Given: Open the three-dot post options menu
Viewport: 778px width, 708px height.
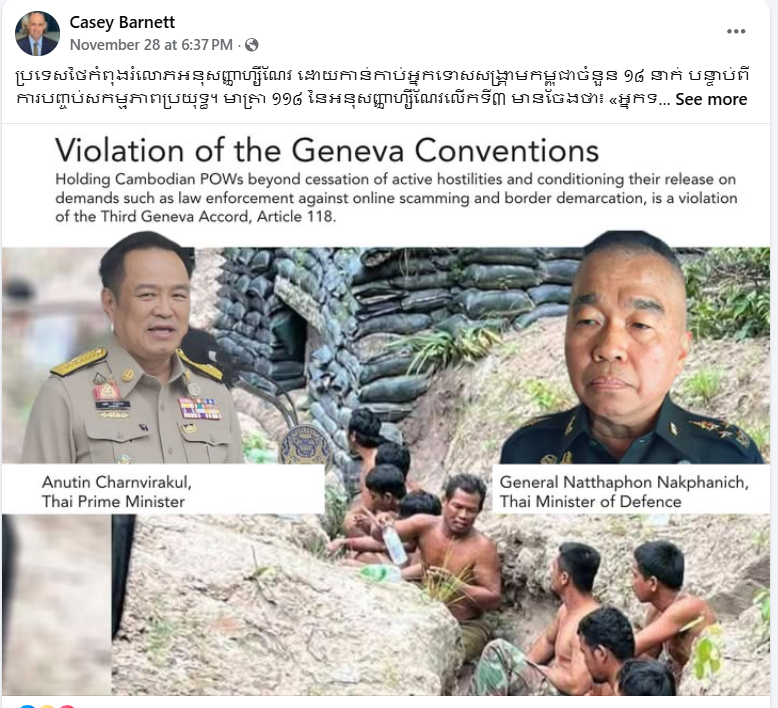Looking at the screenshot, I should click(735, 31).
